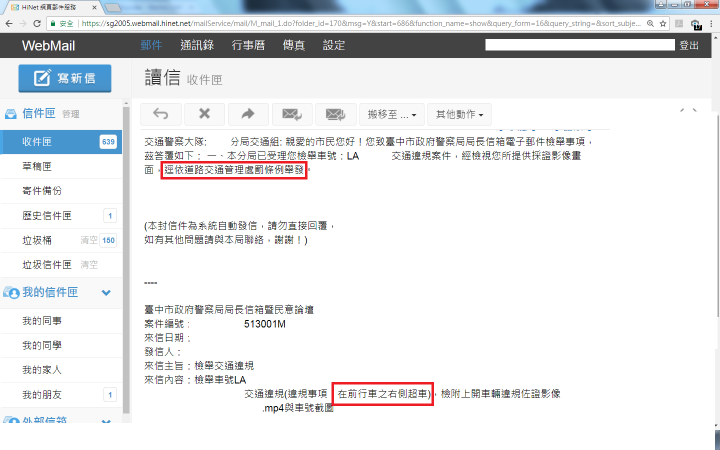Click the folder list scrollbar
Image resolution: width=720 pixels, height=450 pixels.
126,259
